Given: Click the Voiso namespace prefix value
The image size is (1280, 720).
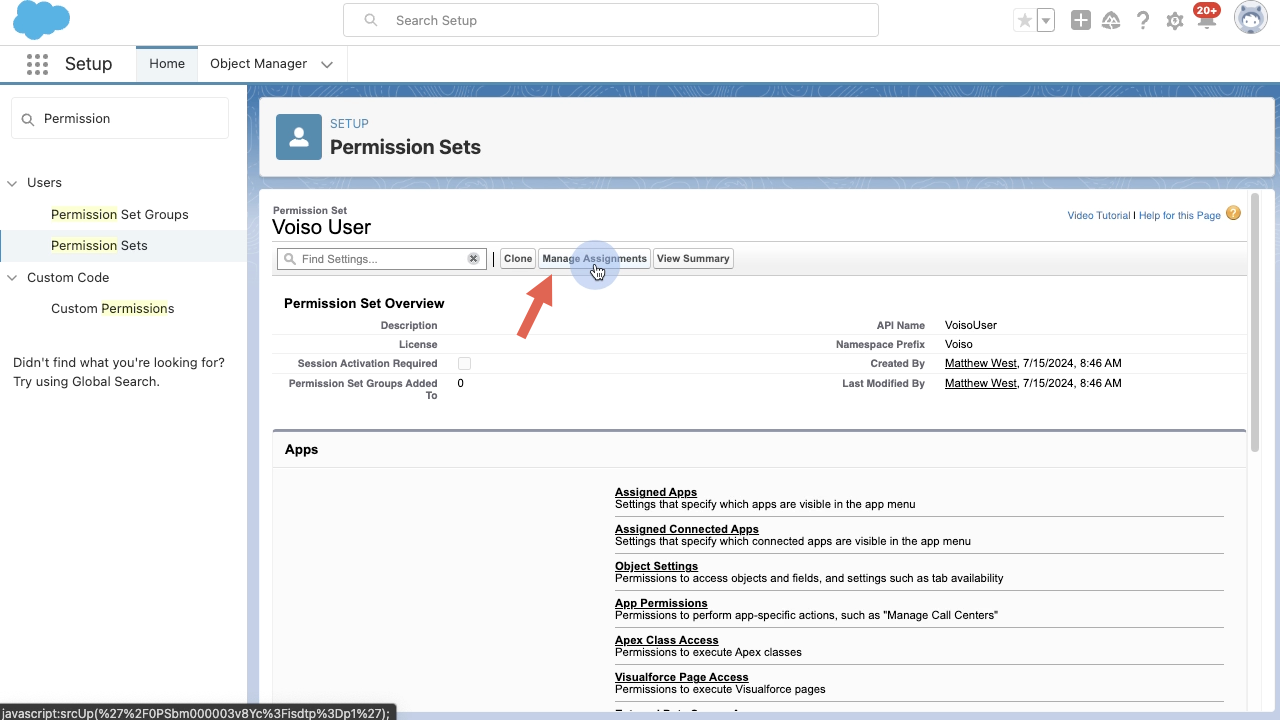Looking at the screenshot, I should point(959,345).
